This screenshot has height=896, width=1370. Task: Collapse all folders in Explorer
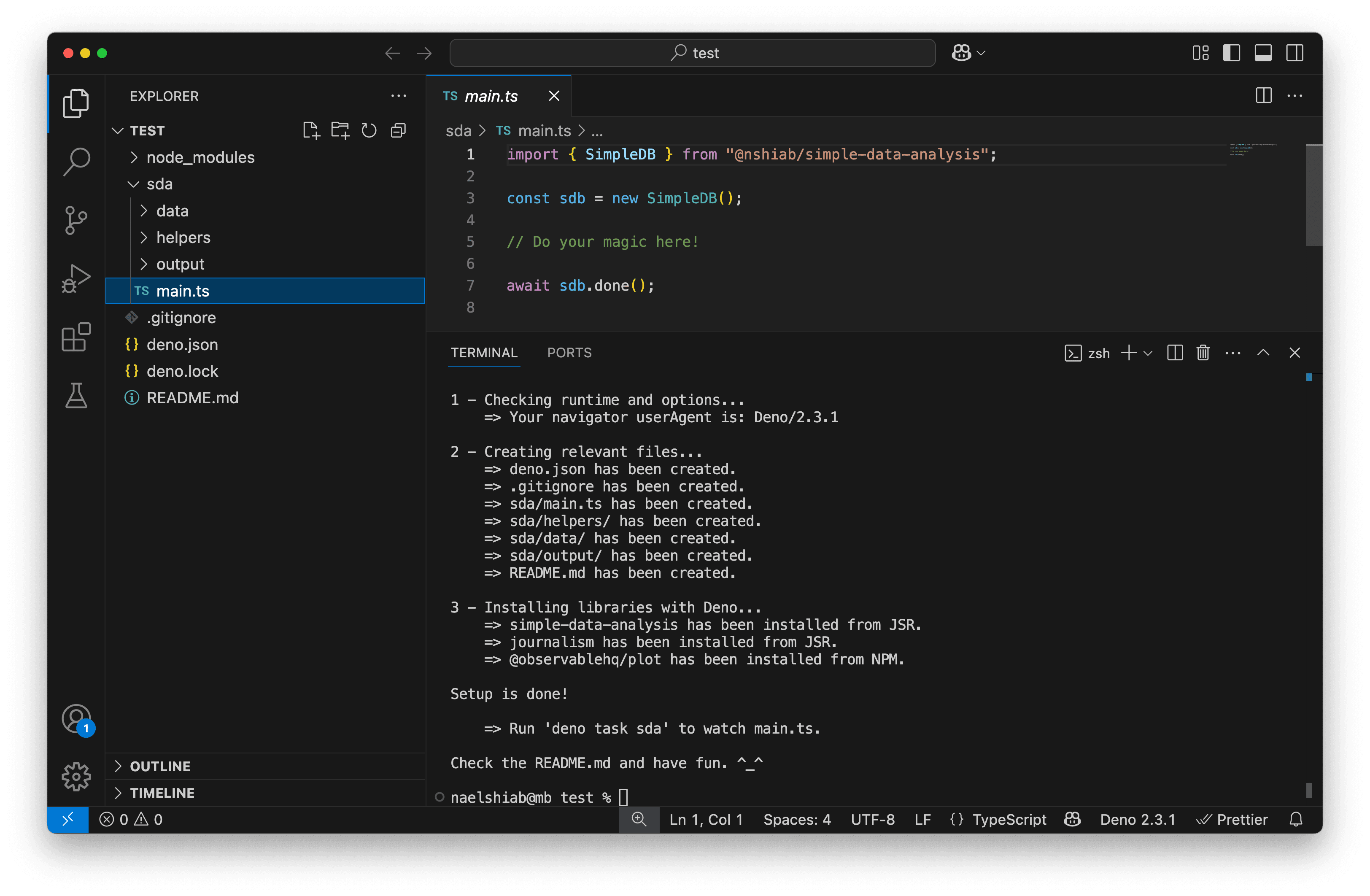click(398, 131)
